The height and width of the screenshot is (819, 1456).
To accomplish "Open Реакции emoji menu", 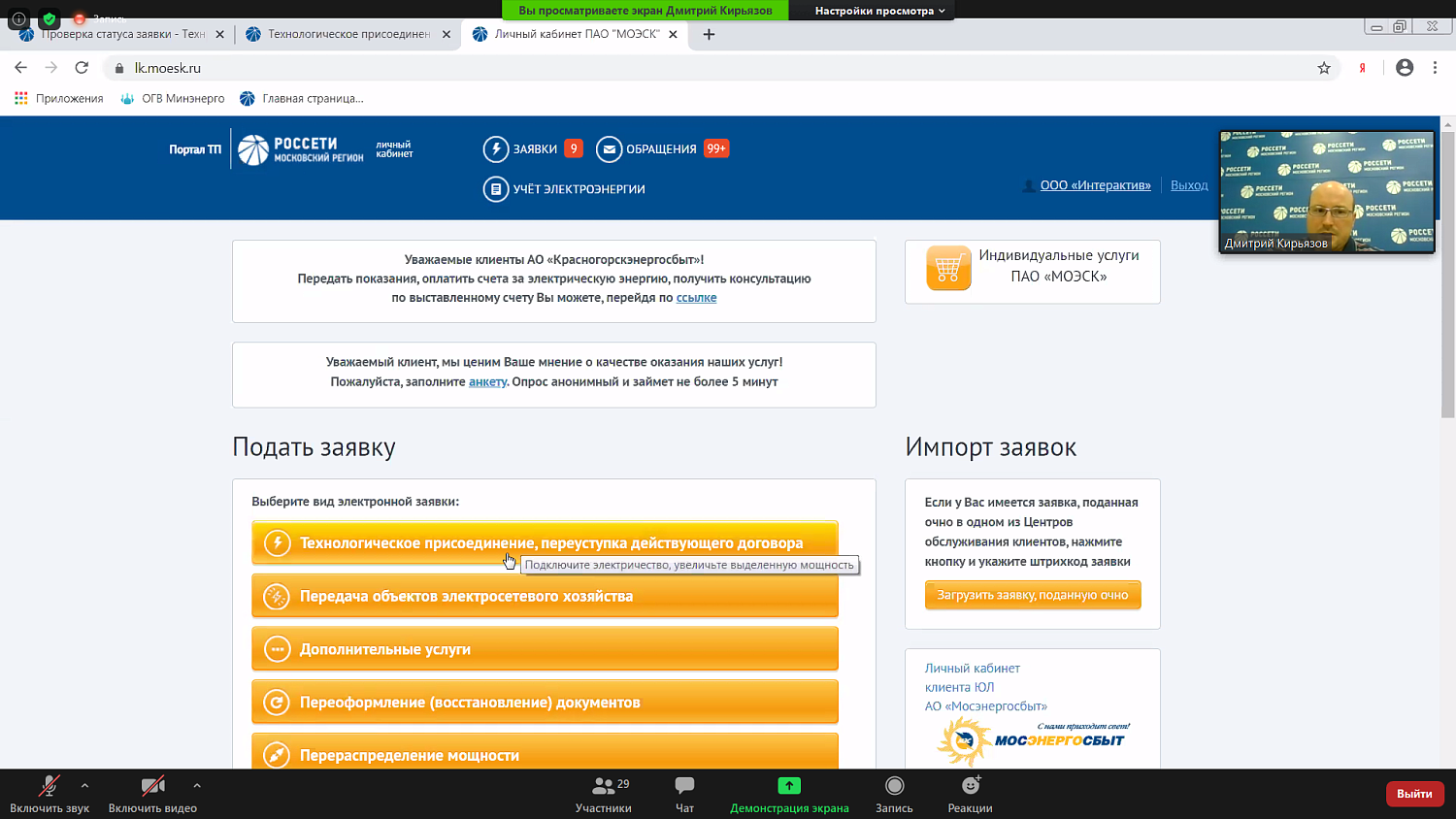I will [x=970, y=794].
